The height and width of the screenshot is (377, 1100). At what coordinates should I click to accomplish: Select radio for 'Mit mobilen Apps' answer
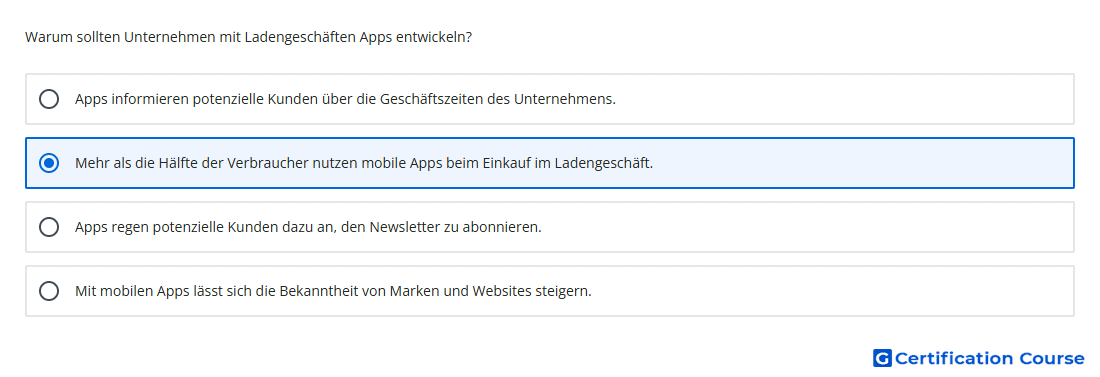[x=48, y=291]
